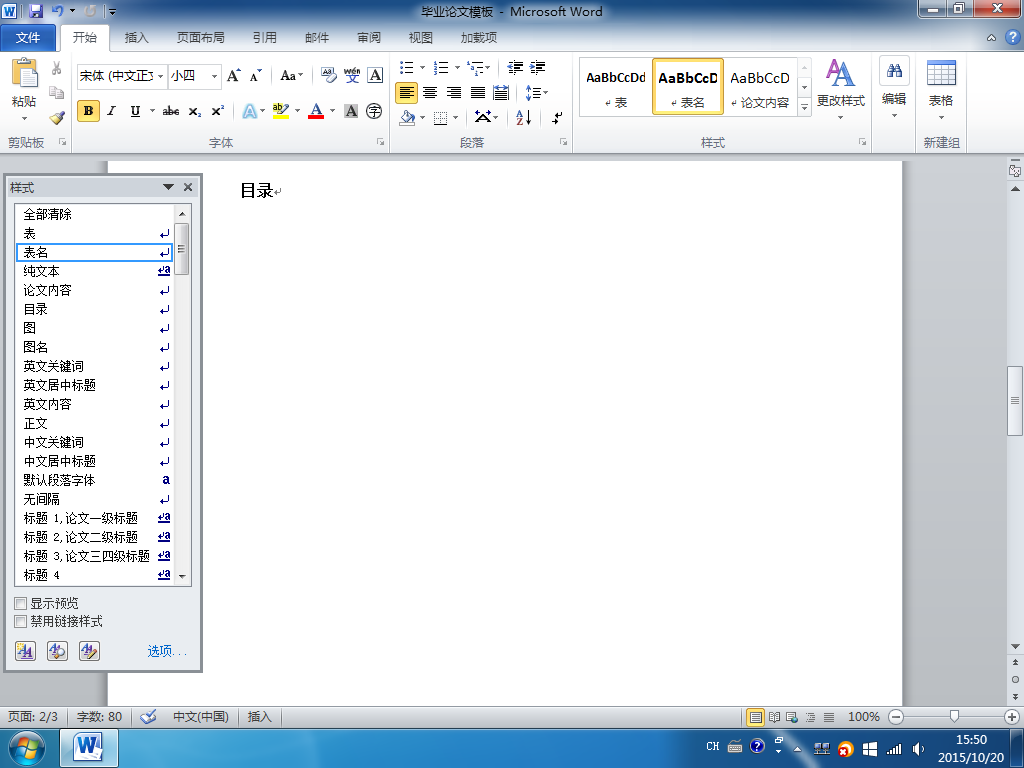Open the Styles pane options arrow

(168, 187)
